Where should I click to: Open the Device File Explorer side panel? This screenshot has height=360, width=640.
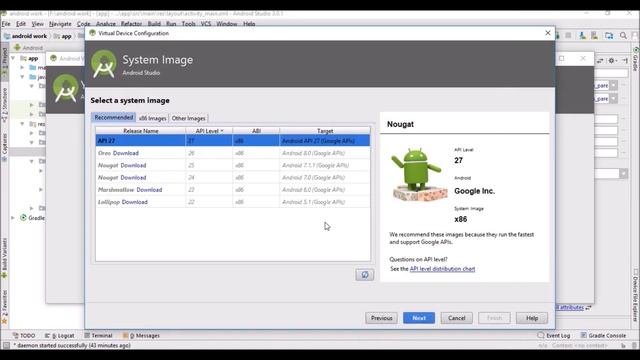pyautogui.click(x=636, y=295)
